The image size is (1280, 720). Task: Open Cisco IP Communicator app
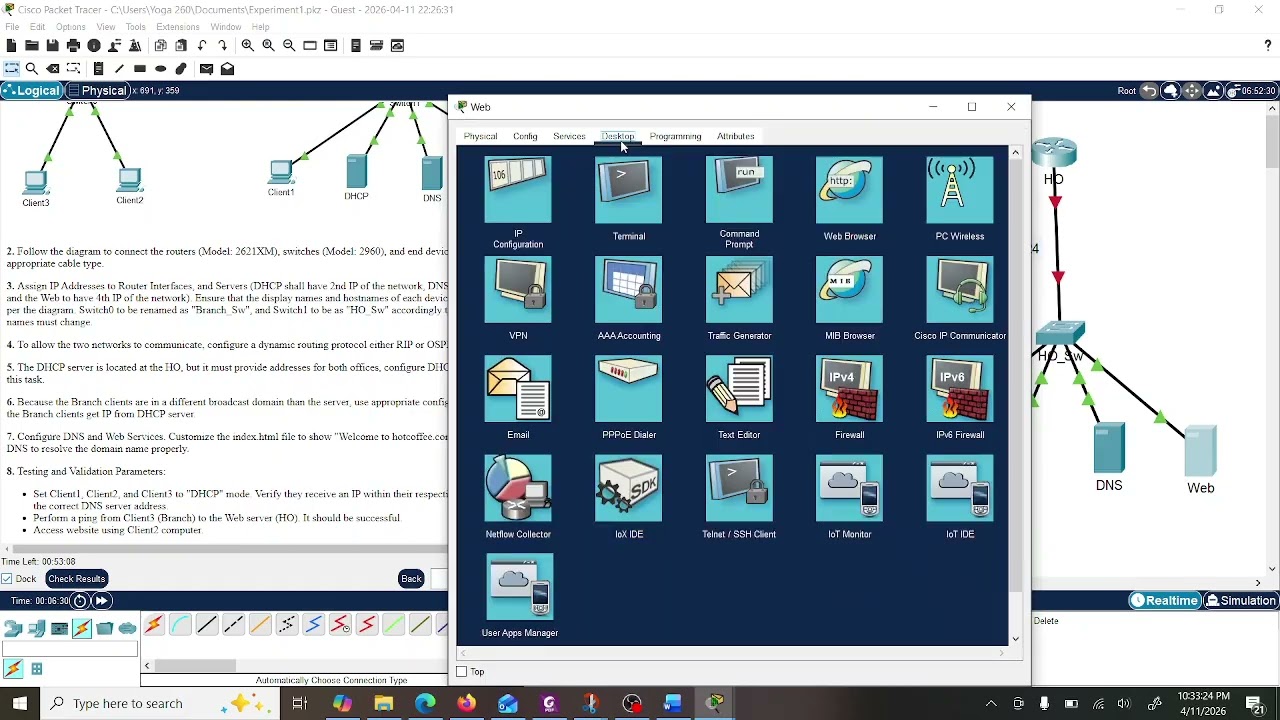pos(960,290)
